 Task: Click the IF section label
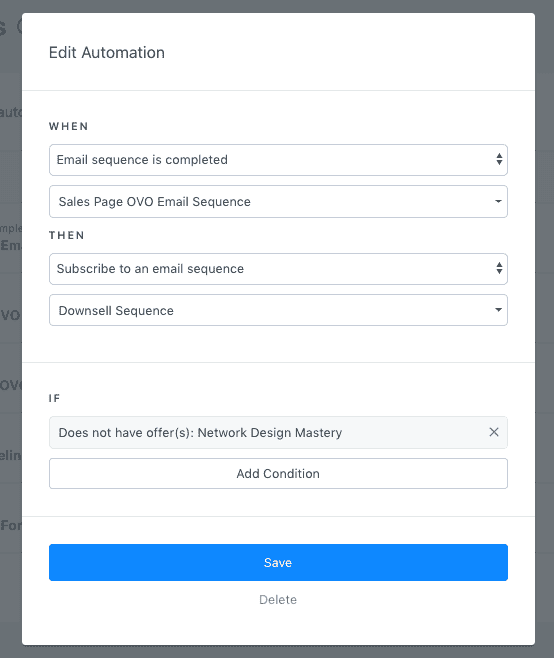(55, 398)
